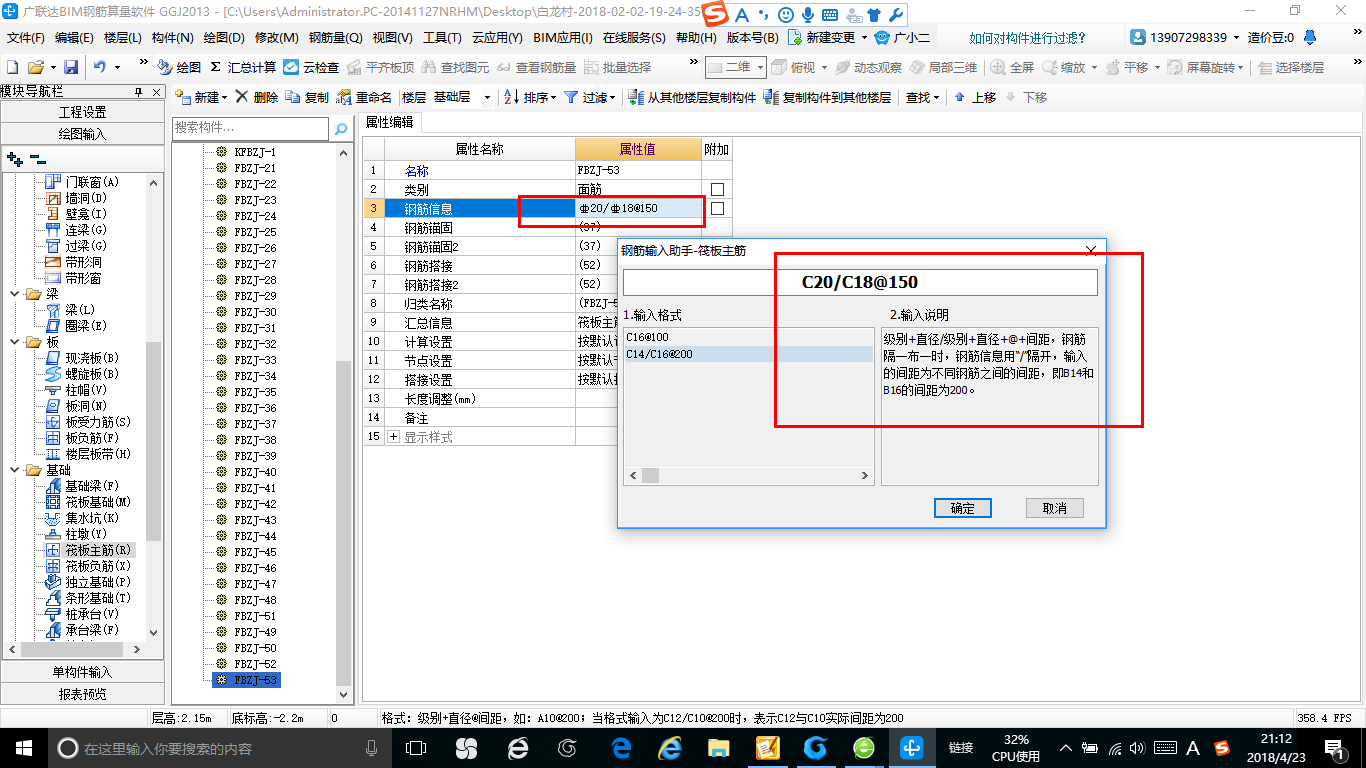Pin the 模块导航栏 panel
The width and height of the screenshot is (1366, 768).
point(139,92)
